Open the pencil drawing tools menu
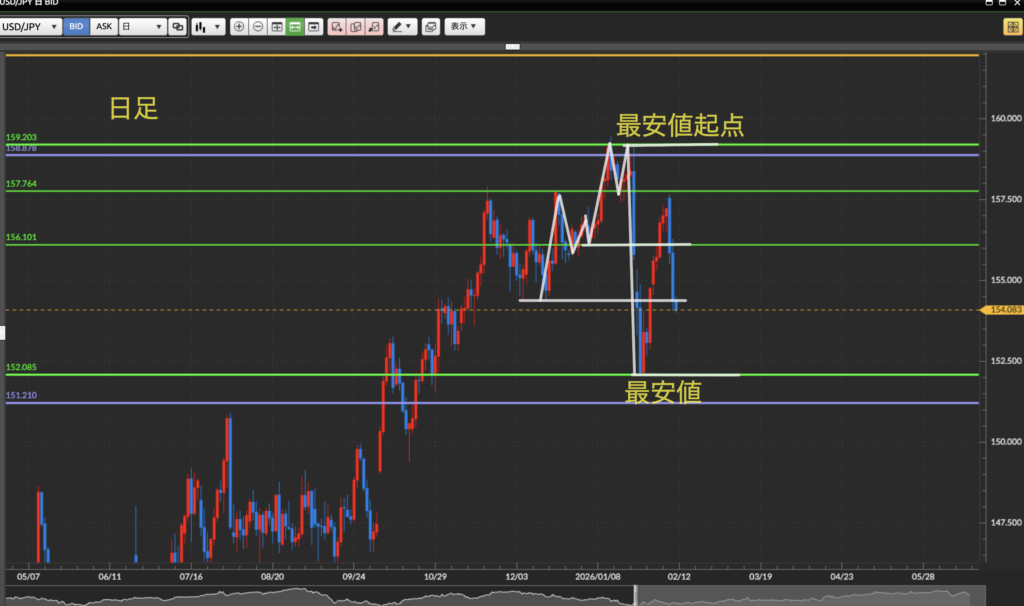 pyautogui.click(x=402, y=27)
